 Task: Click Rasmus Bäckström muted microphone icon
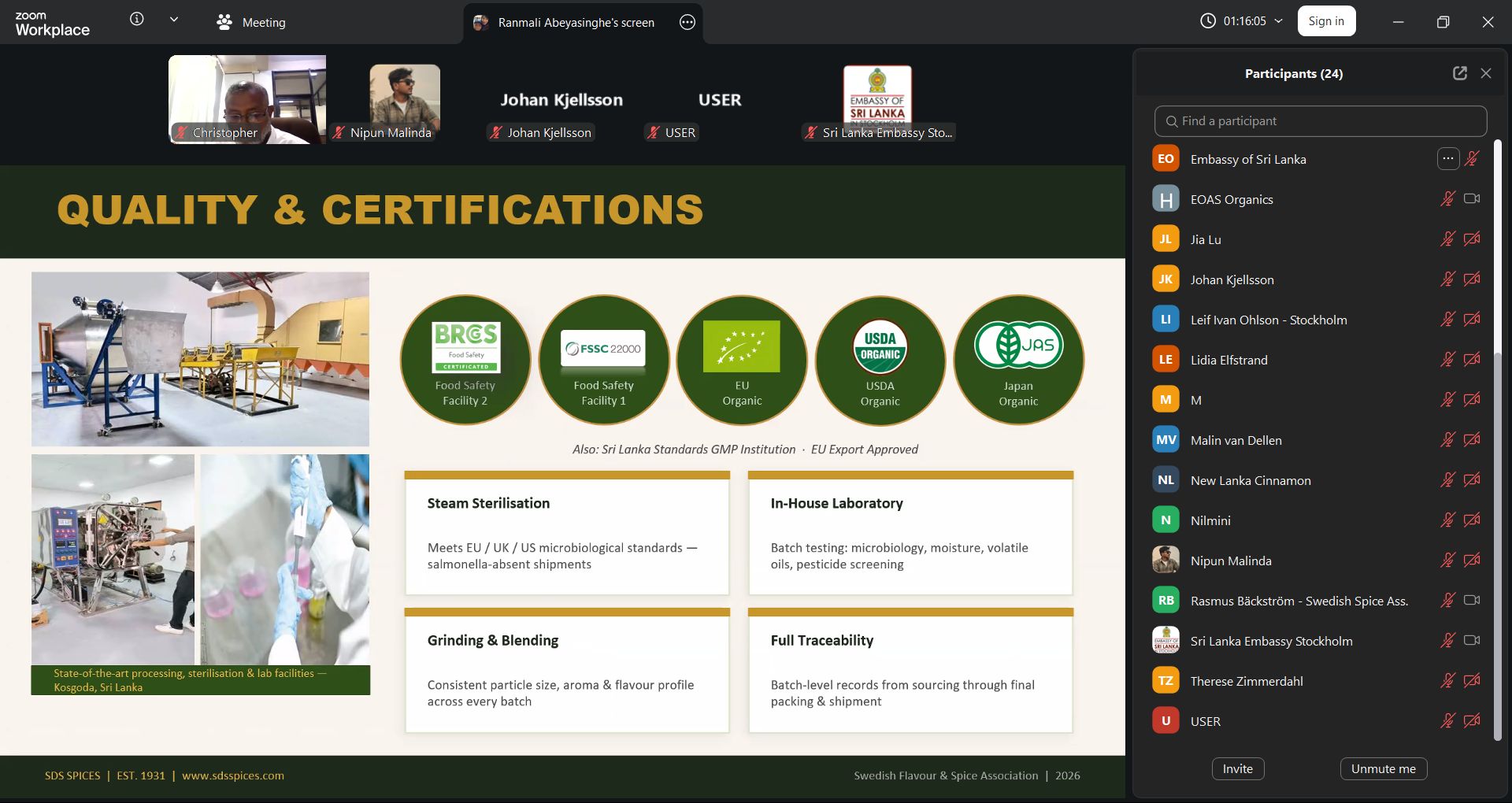coord(1447,601)
